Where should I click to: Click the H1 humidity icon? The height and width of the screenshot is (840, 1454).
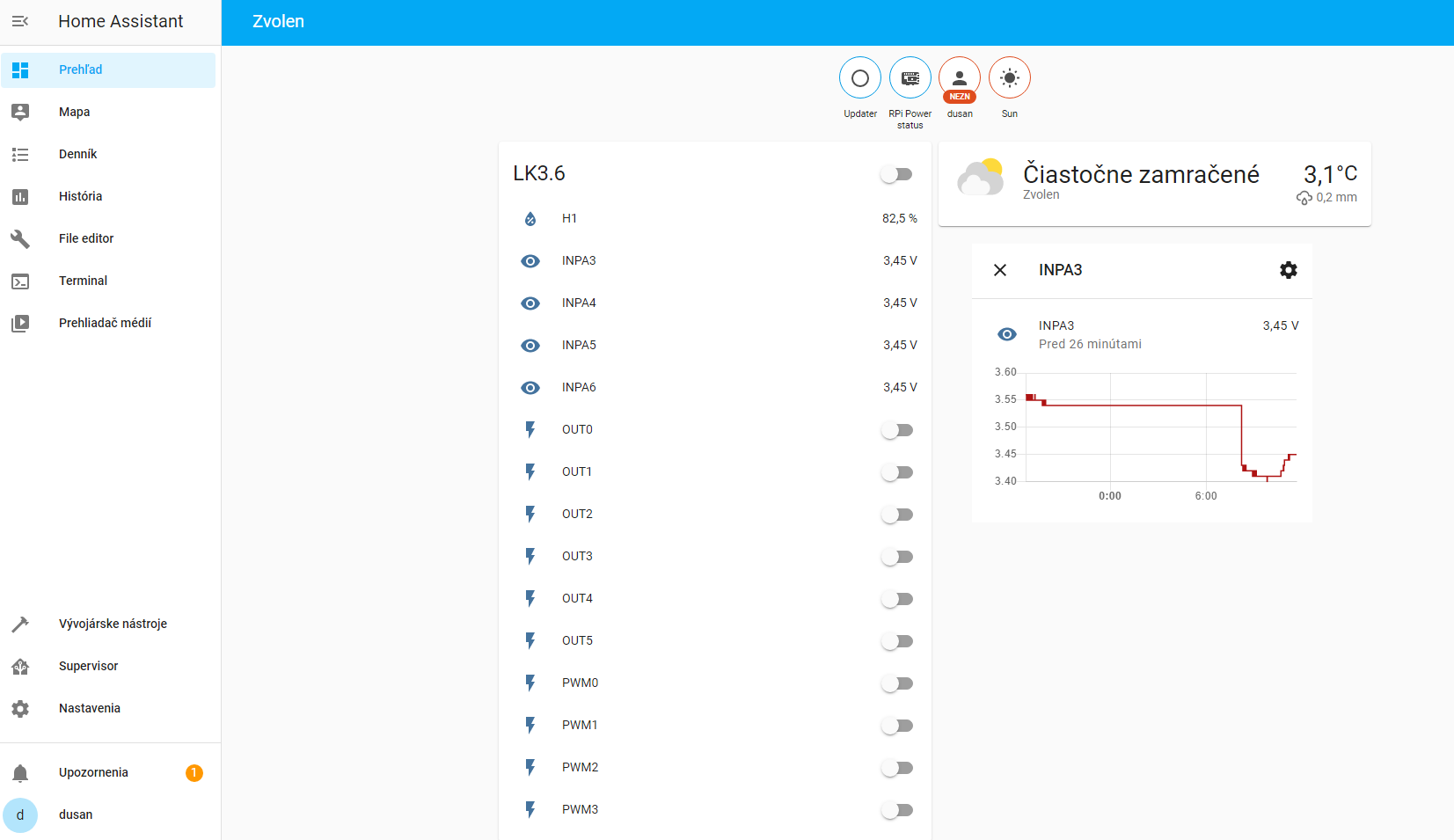530,219
